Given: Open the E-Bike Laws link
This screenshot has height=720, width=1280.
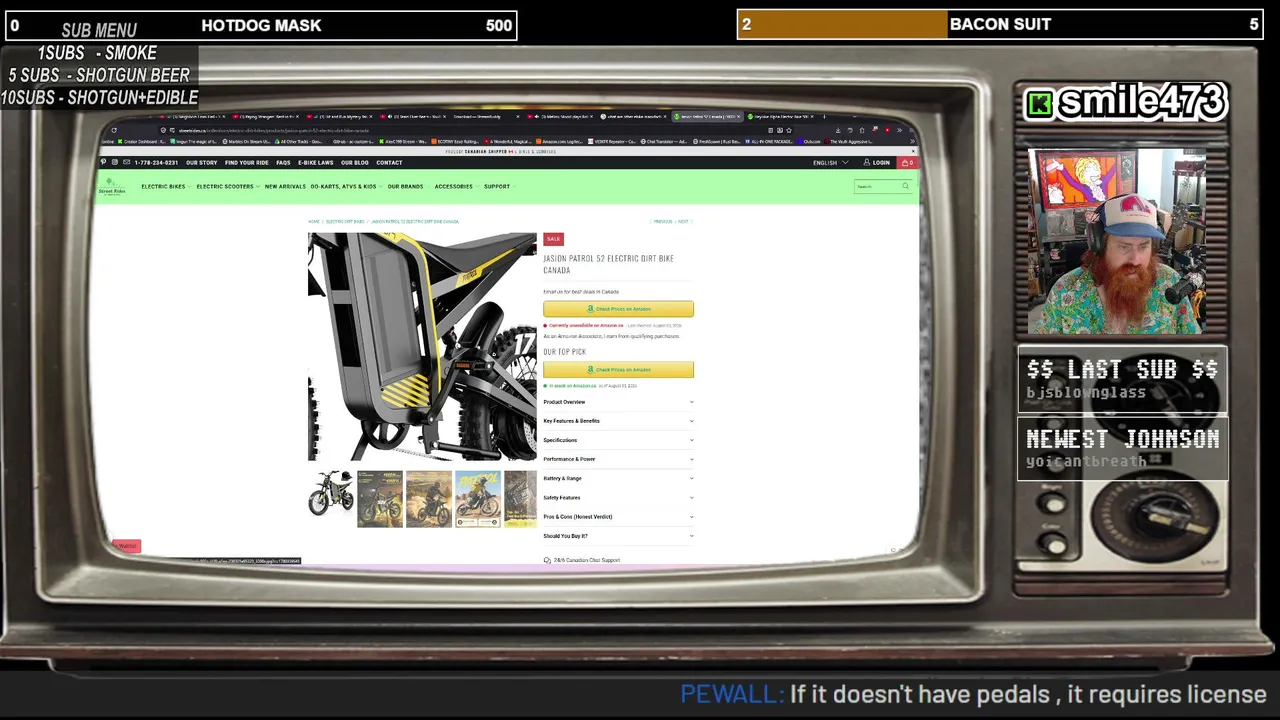Looking at the screenshot, I should [x=315, y=163].
